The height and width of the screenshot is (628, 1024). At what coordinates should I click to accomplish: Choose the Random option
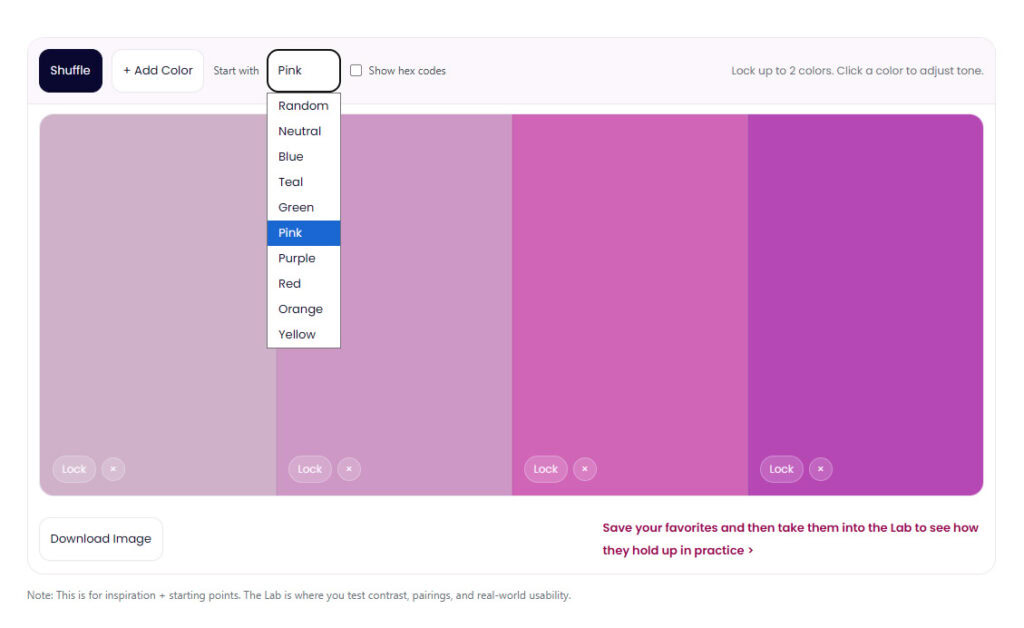coord(303,105)
